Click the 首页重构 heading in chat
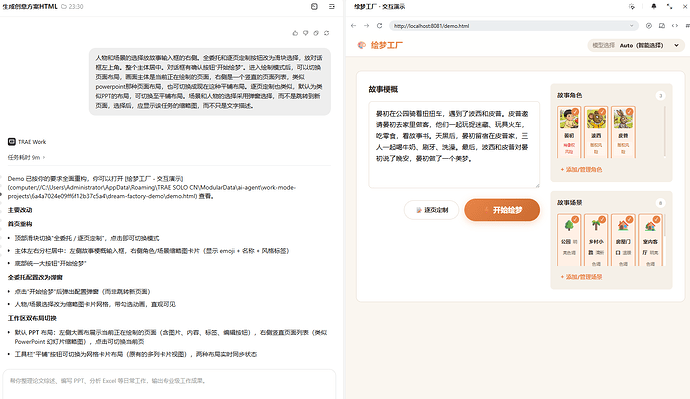 (x=20, y=224)
